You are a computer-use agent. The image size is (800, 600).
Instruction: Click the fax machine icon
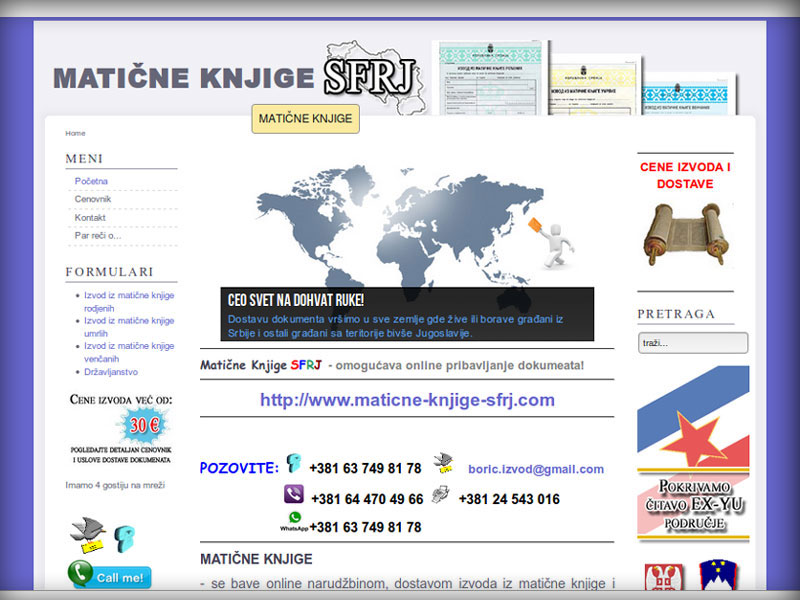pyautogui.click(x=440, y=494)
